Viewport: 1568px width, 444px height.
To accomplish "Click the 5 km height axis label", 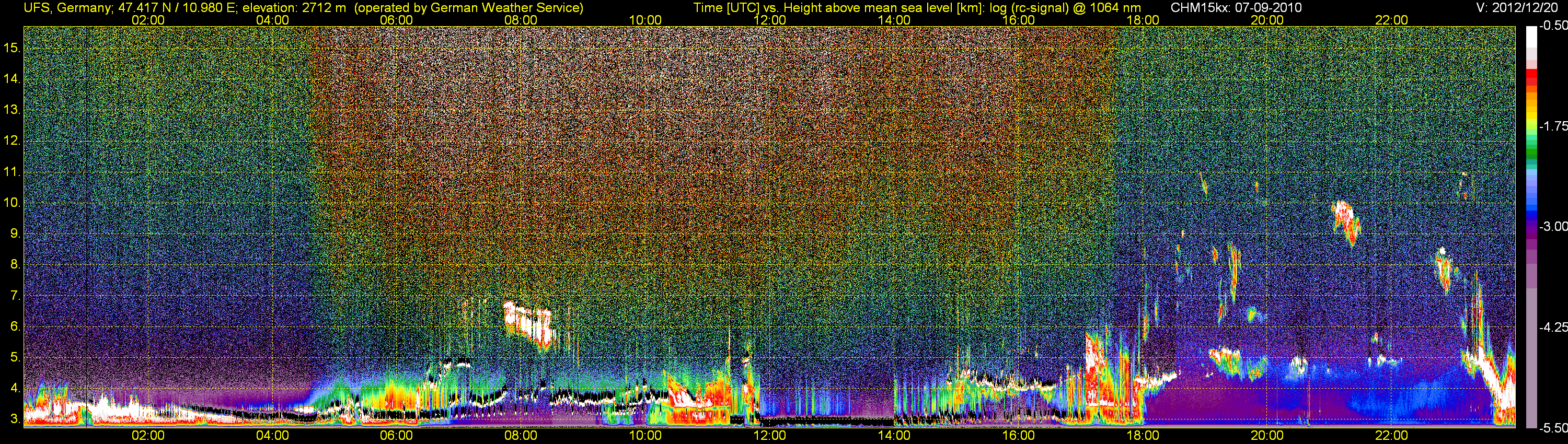I will point(15,358).
